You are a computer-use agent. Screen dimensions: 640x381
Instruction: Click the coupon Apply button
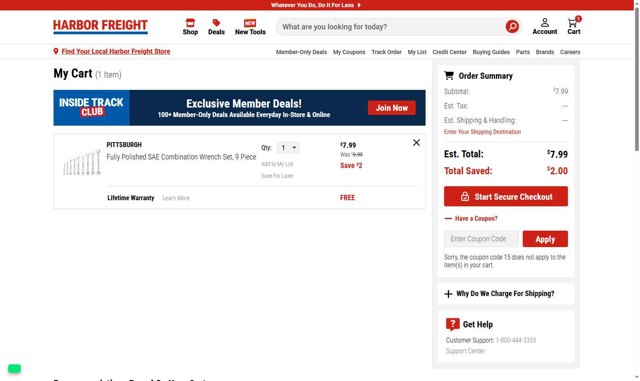[545, 239]
